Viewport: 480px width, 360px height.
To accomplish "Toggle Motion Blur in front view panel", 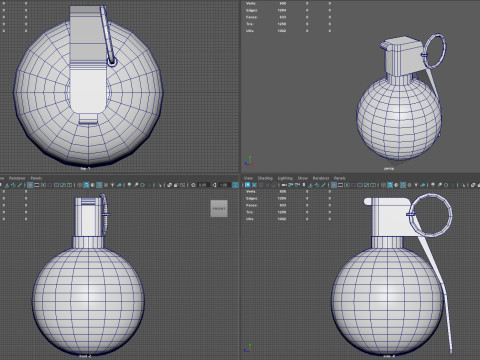I will [x=136, y=185].
